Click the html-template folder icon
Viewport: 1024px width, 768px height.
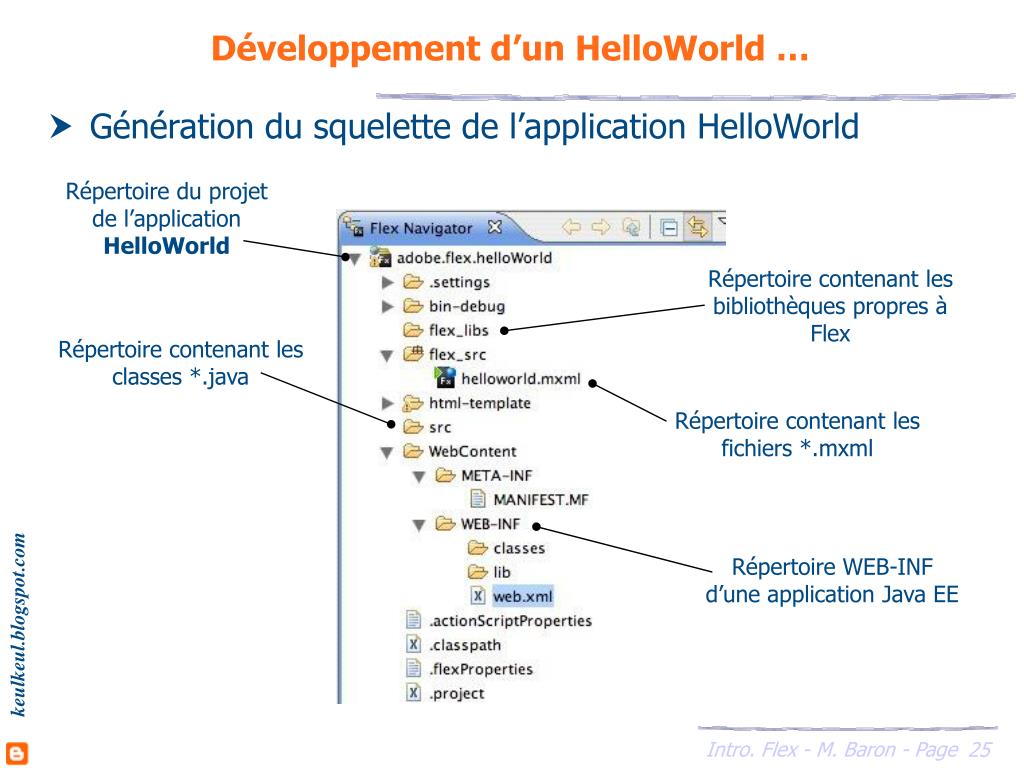(413, 403)
